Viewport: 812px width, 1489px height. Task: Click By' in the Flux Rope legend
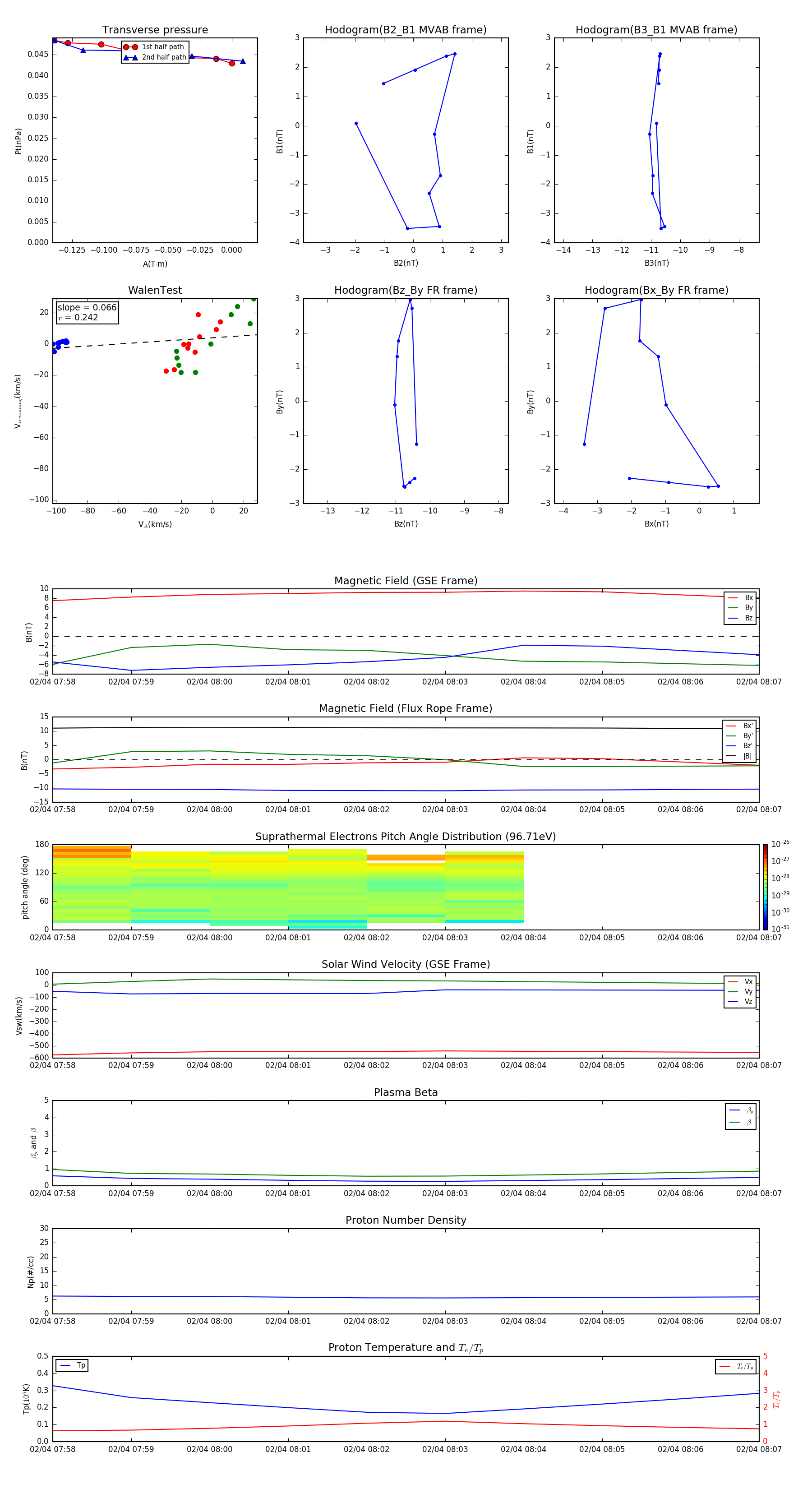[739, 736]
